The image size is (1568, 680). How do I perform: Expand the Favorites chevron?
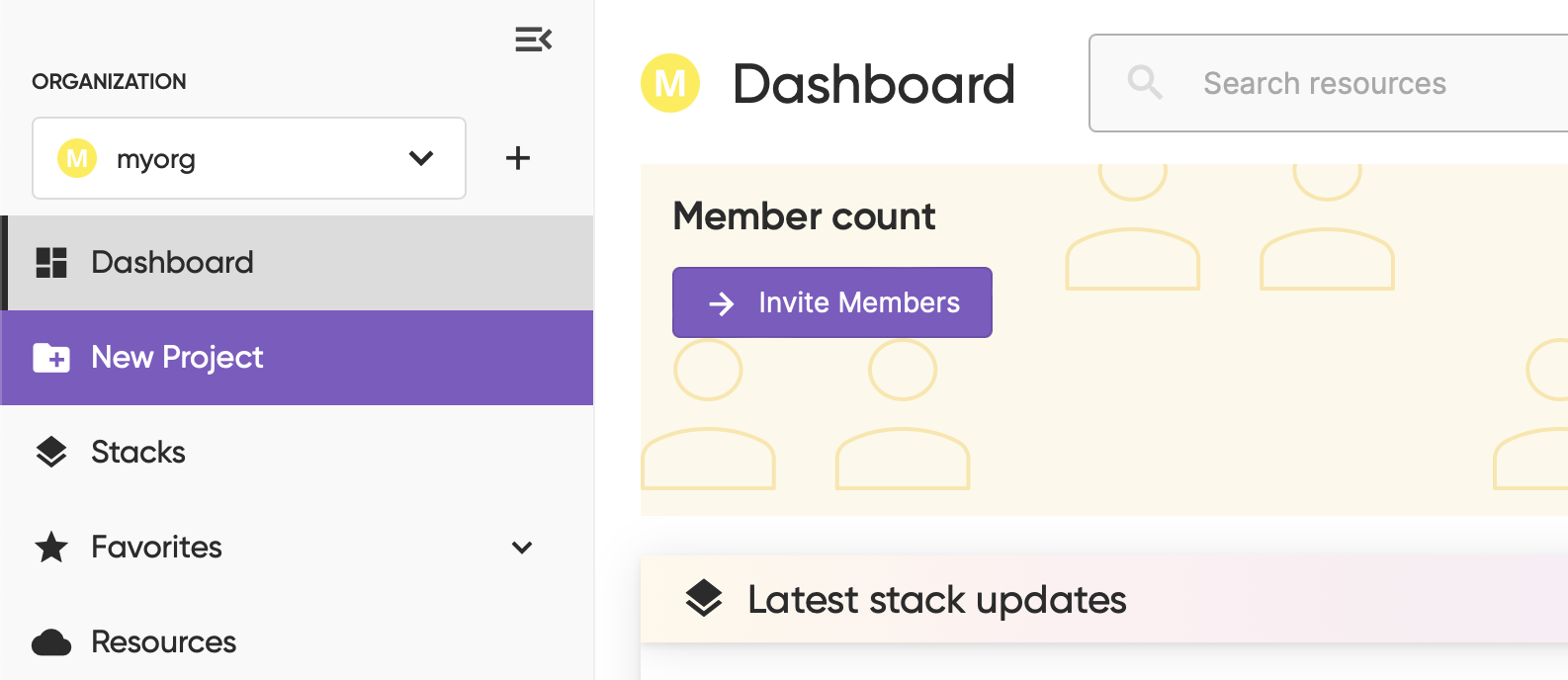(522, 548)
